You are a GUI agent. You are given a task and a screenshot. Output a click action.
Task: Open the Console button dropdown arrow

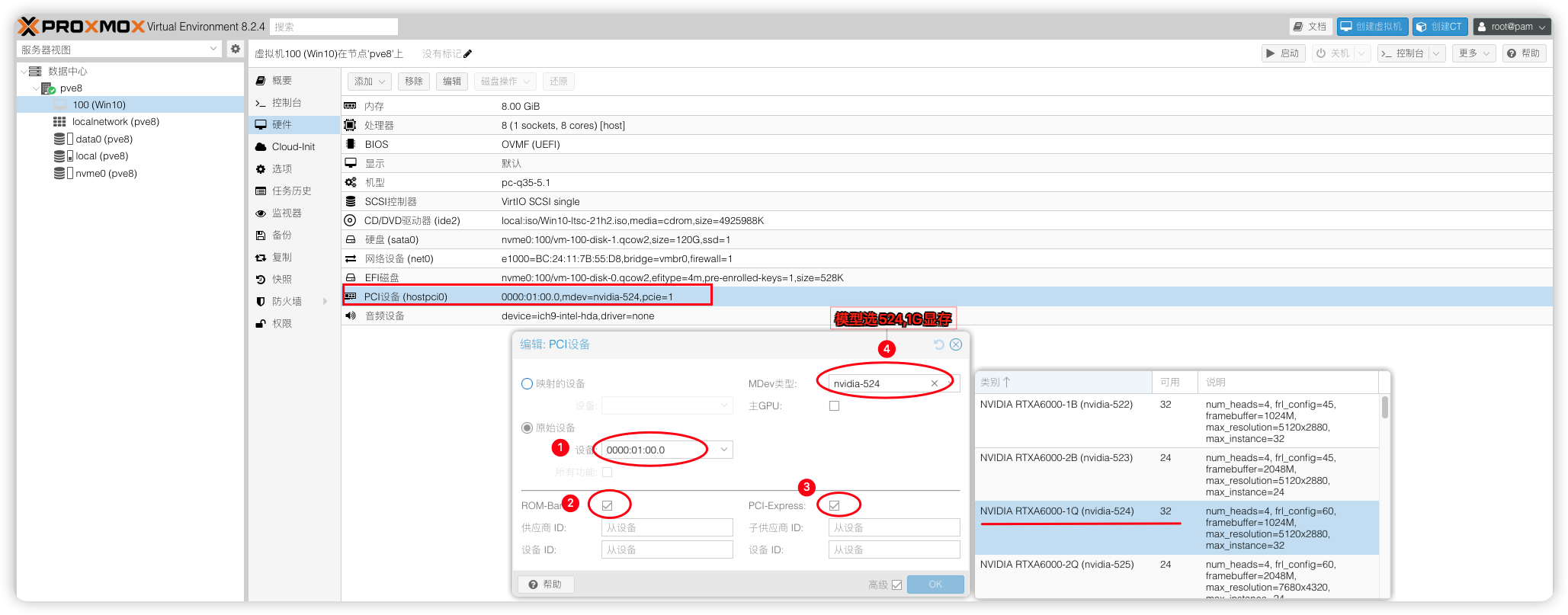pos(1437,53)
